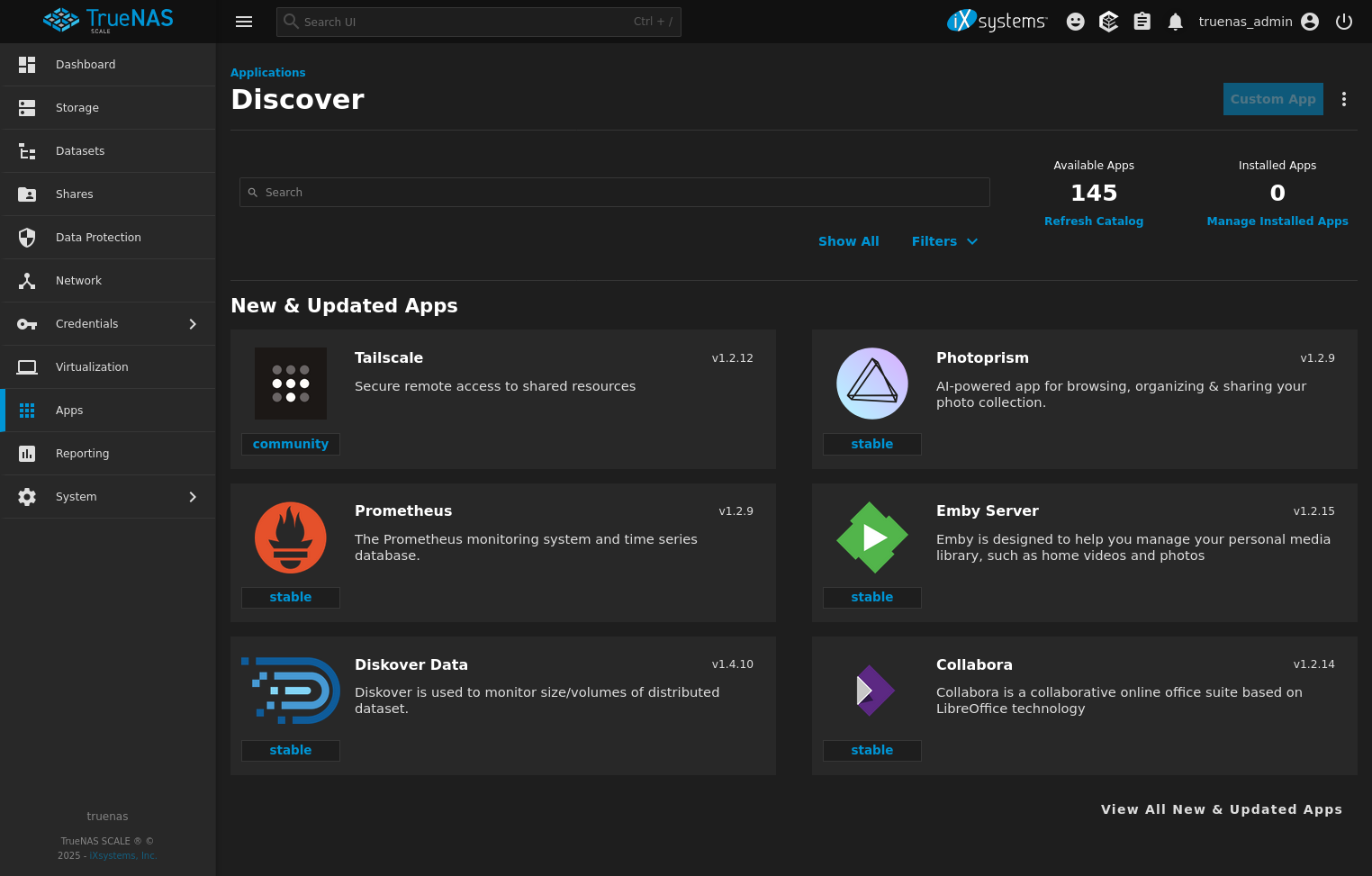Click the Custom App button
The image size is (1372, 876).
pyautogui.click(x=1273, y=99)
